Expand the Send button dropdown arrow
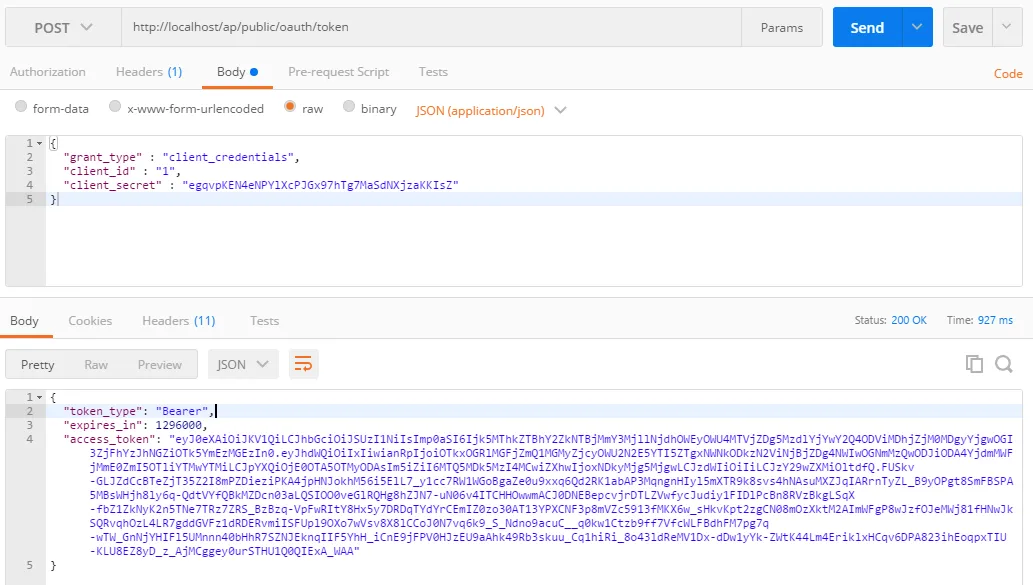This screenshot has width=1033, height=585. coord(917,27)
